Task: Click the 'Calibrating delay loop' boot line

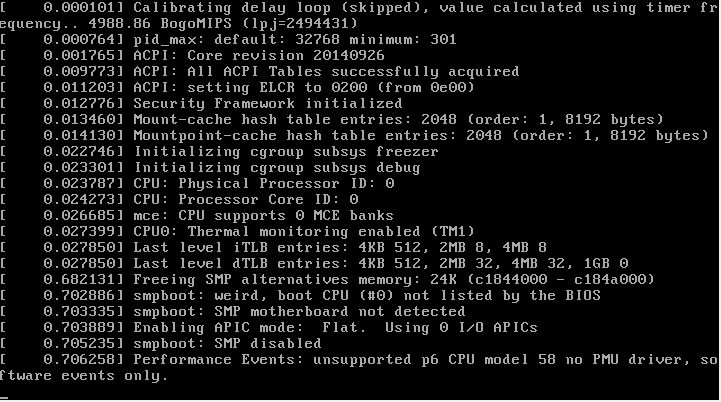Action: tap(359, 16)
